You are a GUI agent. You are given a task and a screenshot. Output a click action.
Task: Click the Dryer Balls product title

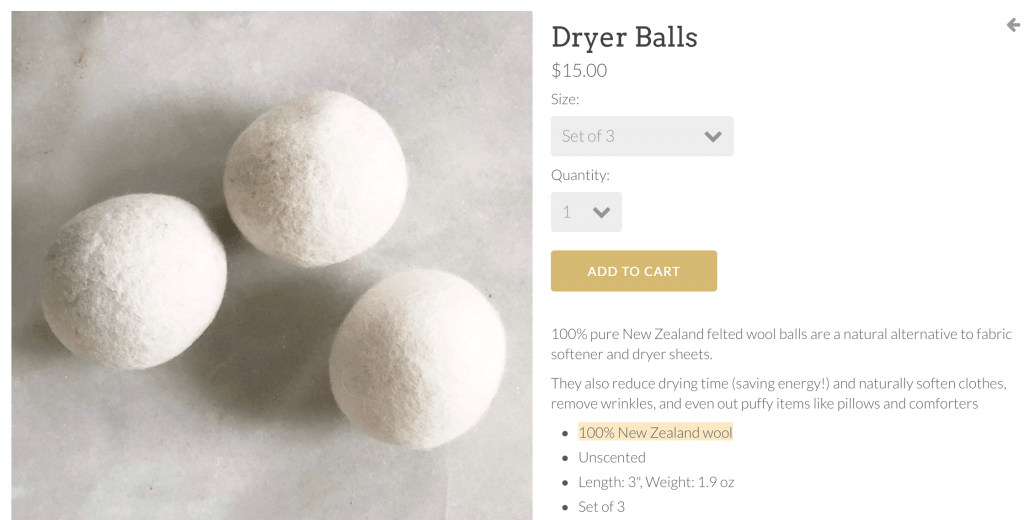click(624, 37)
